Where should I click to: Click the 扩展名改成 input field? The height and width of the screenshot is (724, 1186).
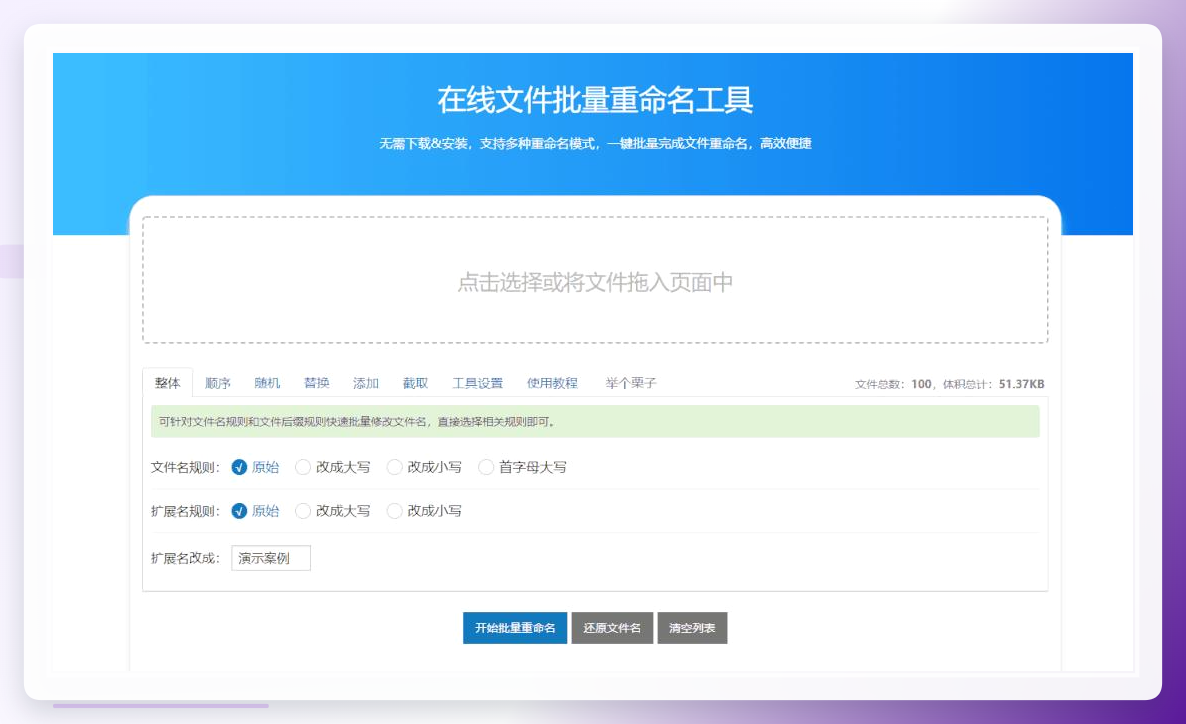coord(271,558)
